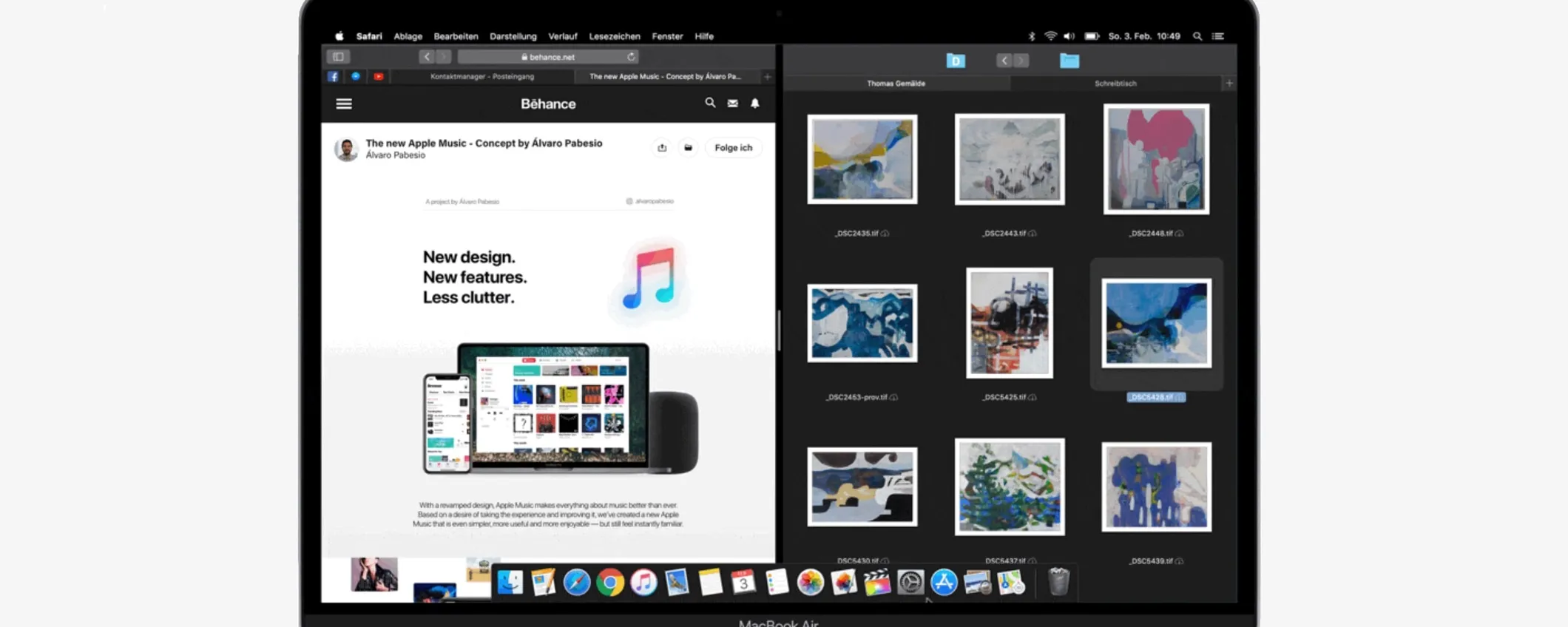Click the blue D icon in Finder toolbar
The image size is (1568, 627).
coord(956,61)
